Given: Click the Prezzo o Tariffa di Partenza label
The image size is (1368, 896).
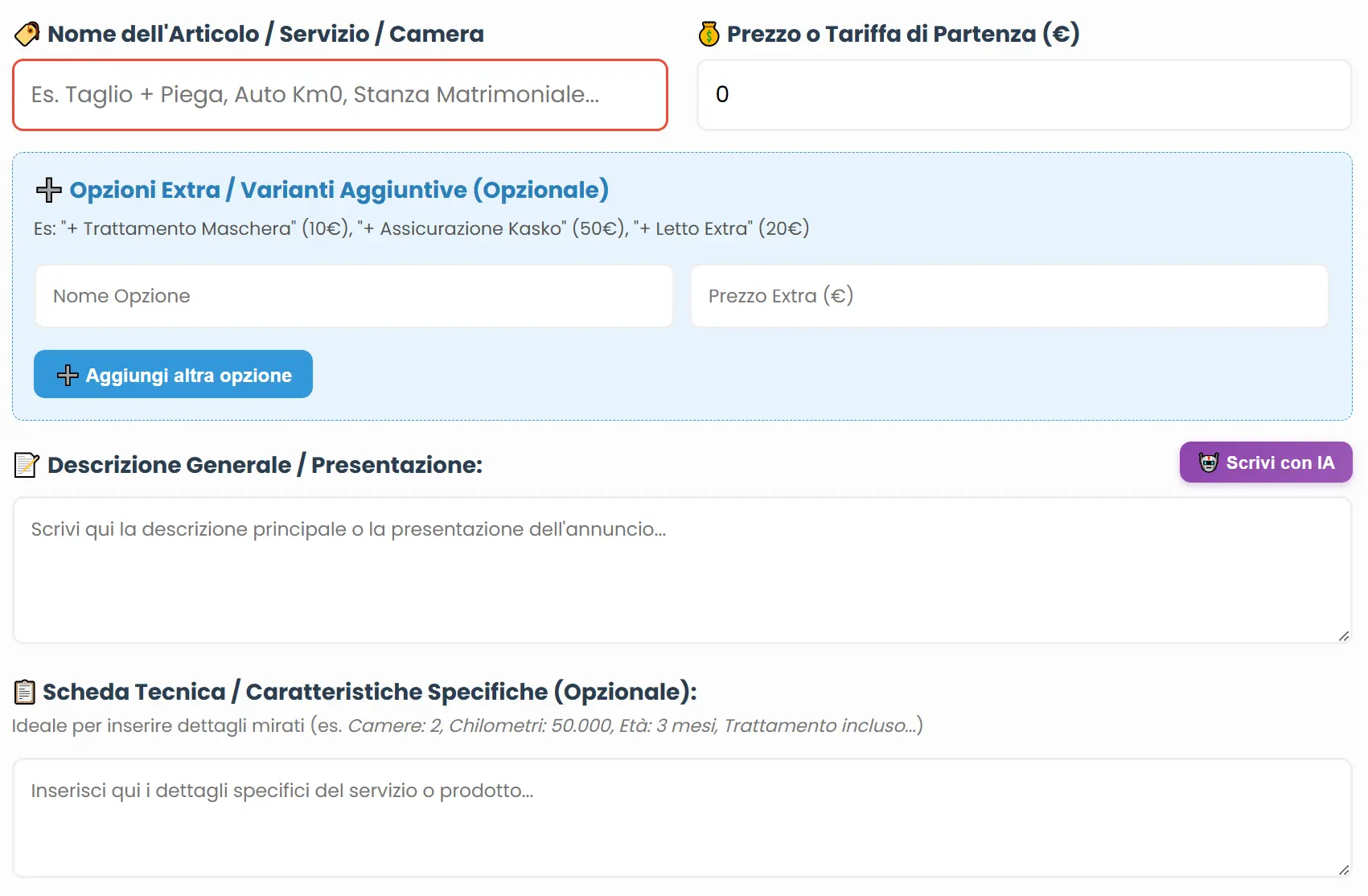Looking at the screenshot, I should (903, 34).
